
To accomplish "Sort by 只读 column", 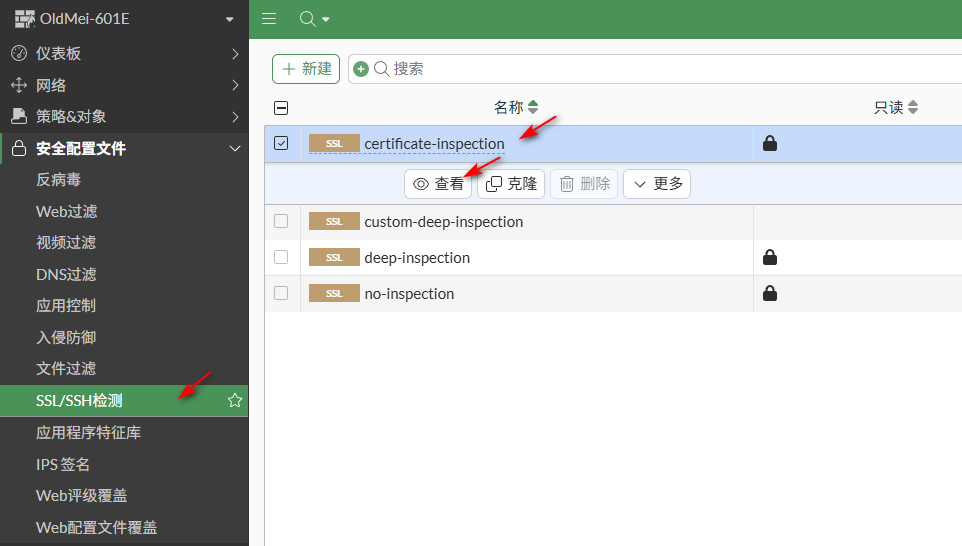I will 895,107.
